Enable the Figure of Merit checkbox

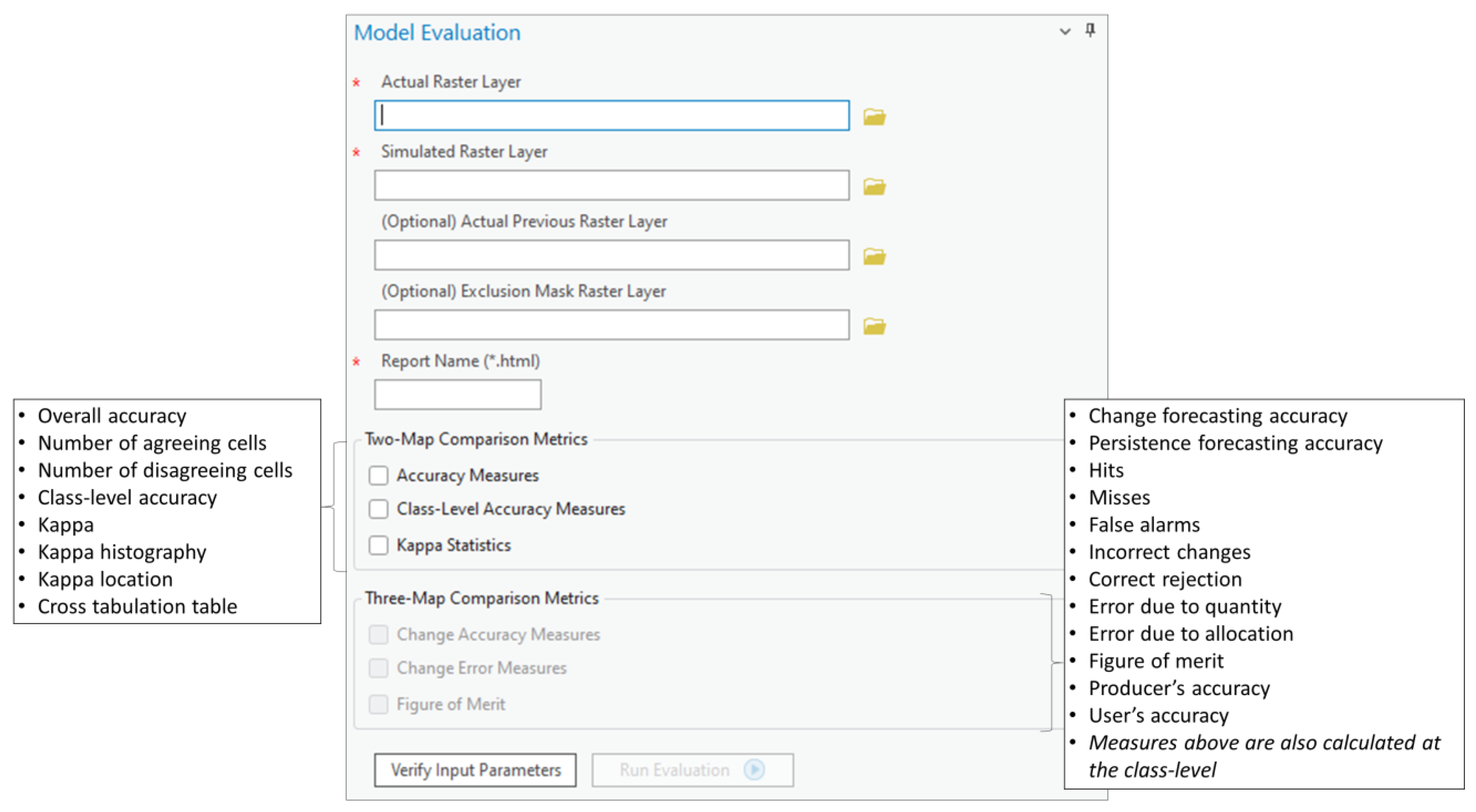[x=378, y=704]
